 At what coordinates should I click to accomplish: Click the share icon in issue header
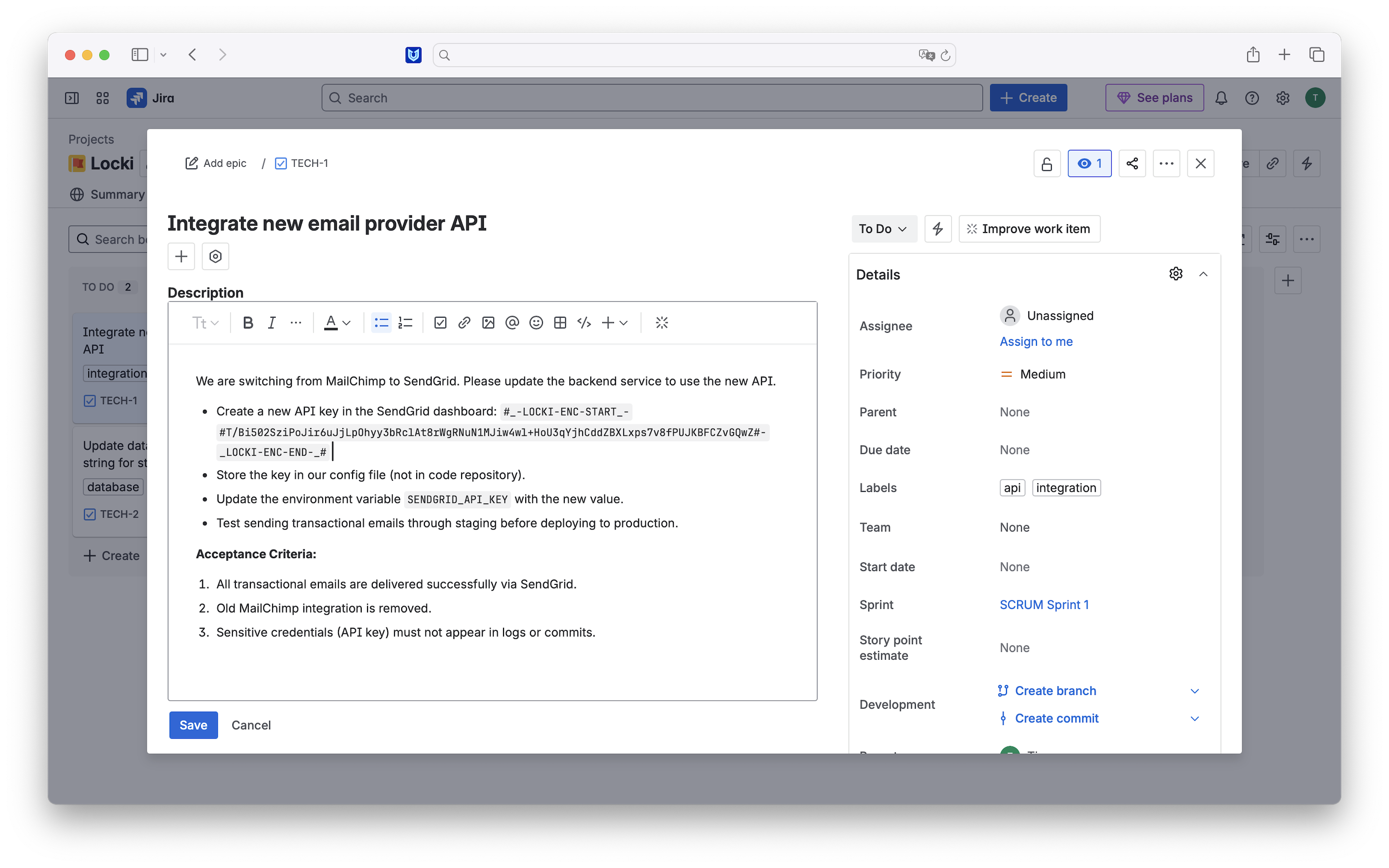pos(1132,163)
